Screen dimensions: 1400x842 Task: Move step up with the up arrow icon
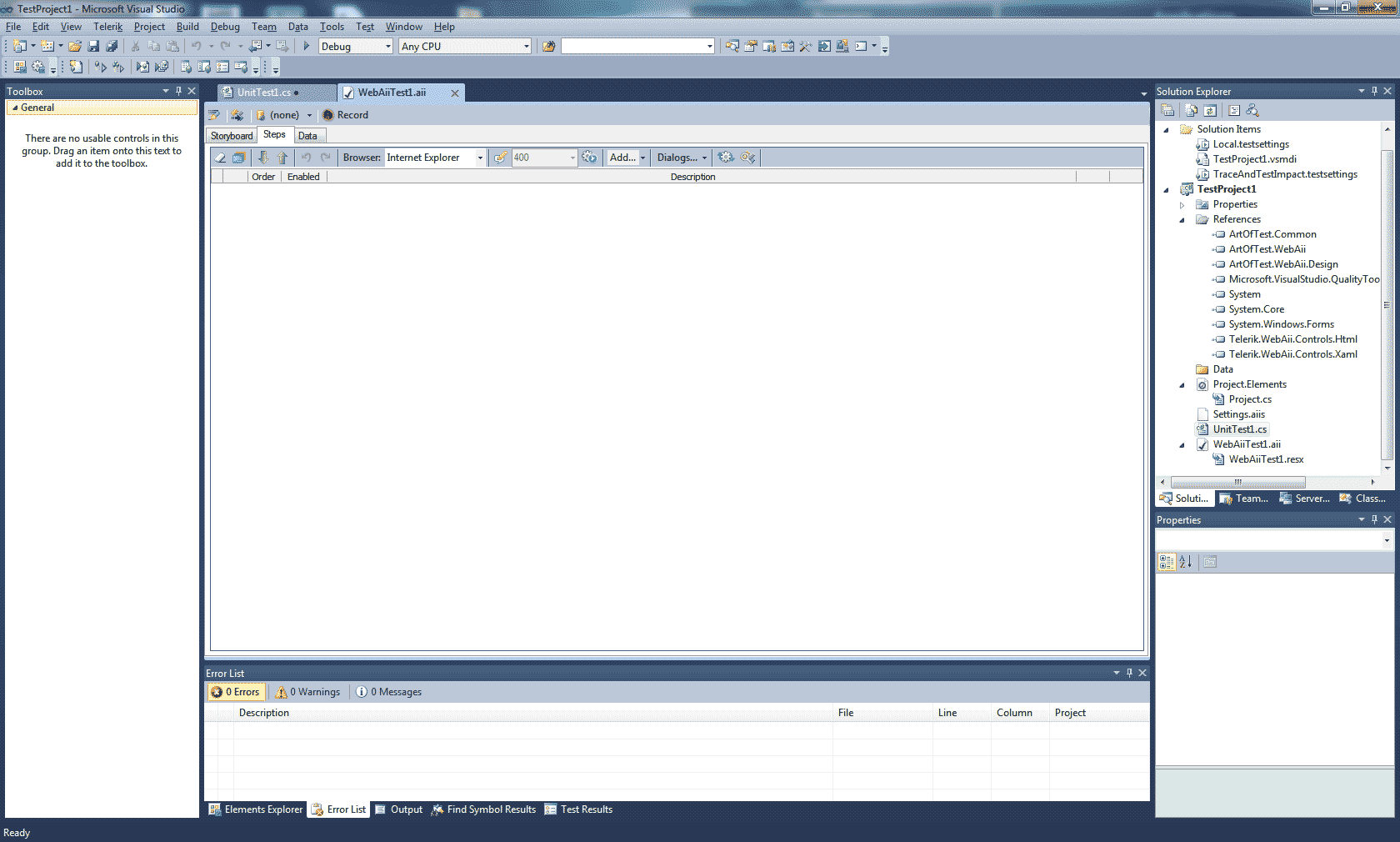[x=282, y=158]
